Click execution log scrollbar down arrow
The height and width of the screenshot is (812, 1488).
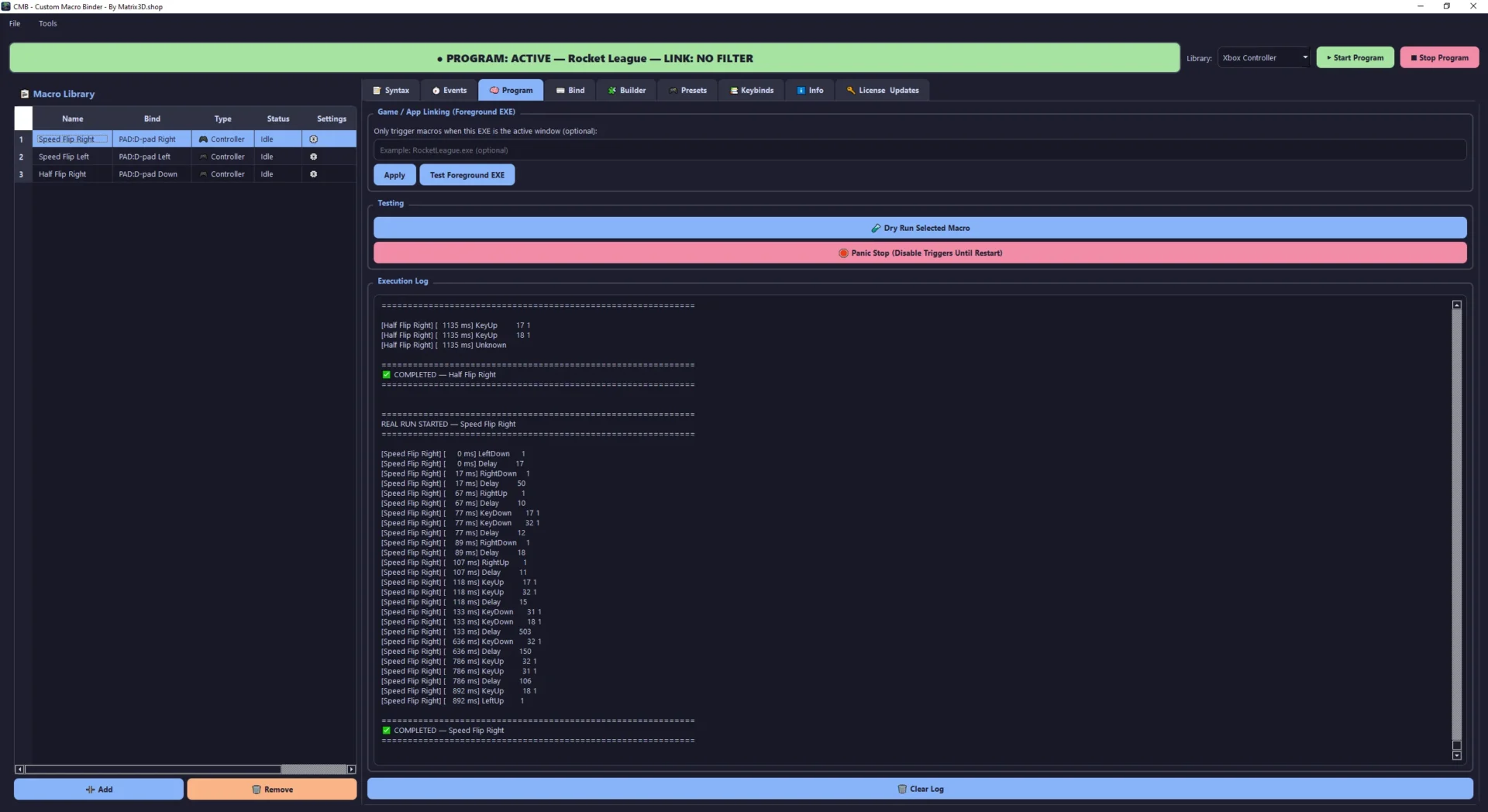[x=1456, y=755]
